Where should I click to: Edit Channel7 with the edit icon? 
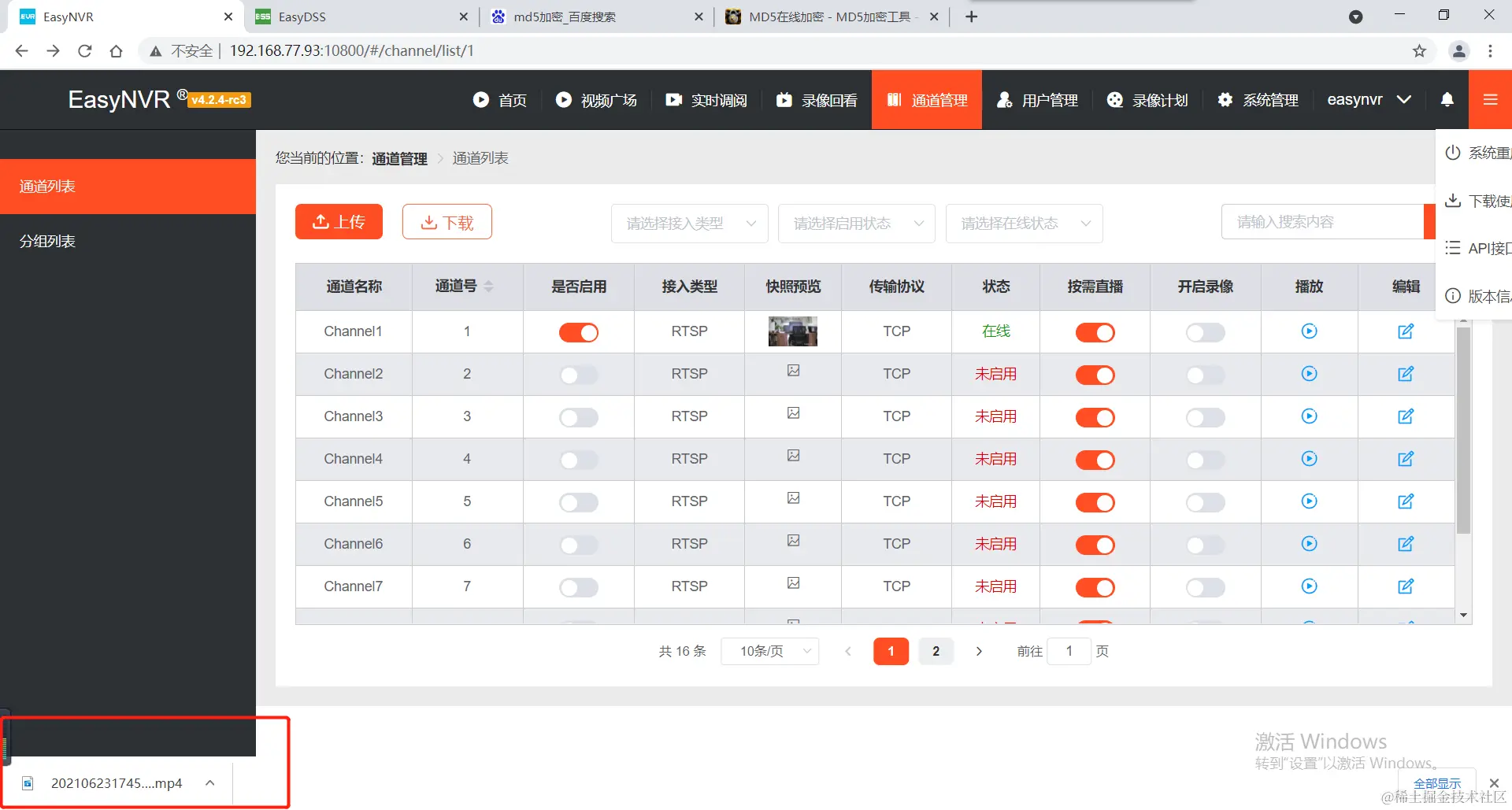tap(1406, 586)
